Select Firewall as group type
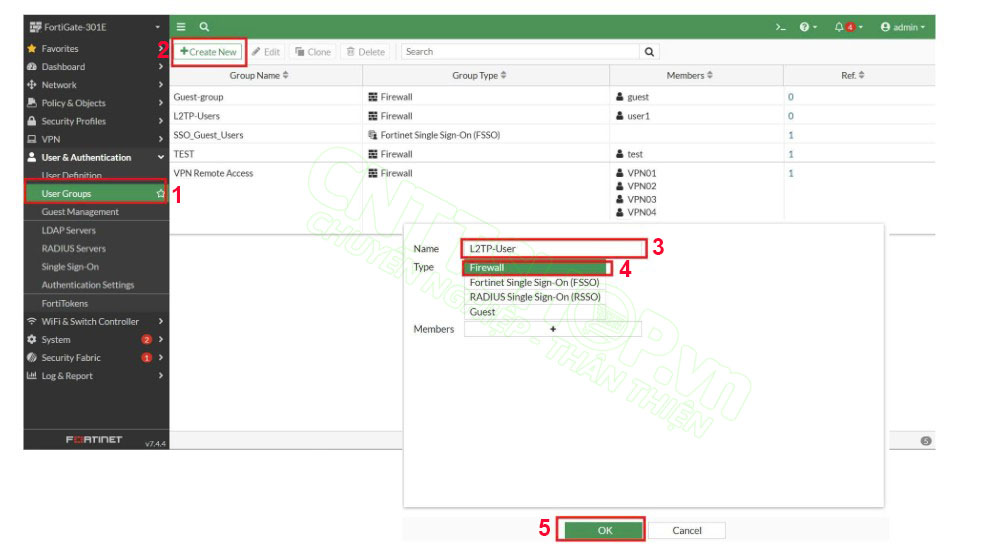Viewport: 991px width, 552px height. pyautogui.click(x=537, y=267)
